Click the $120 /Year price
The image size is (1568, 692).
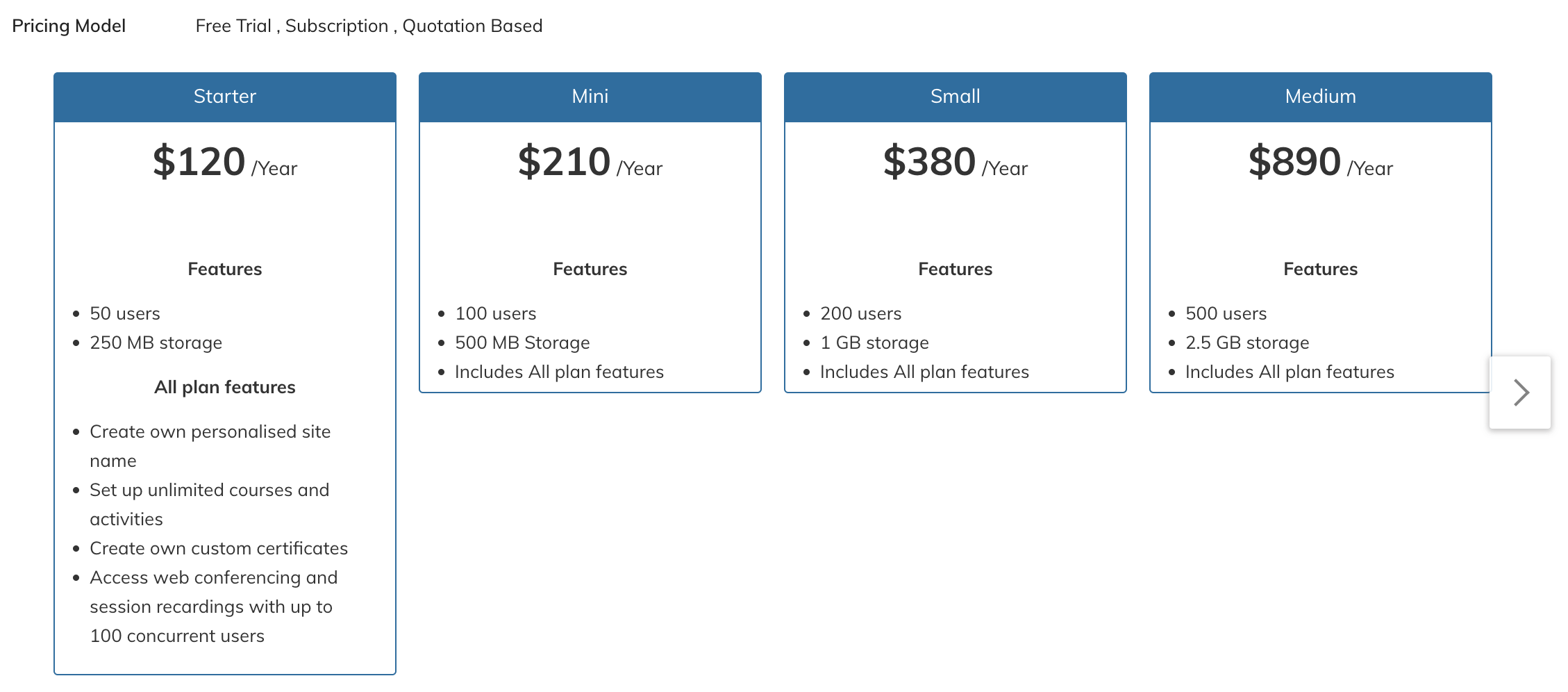(225, 162)
